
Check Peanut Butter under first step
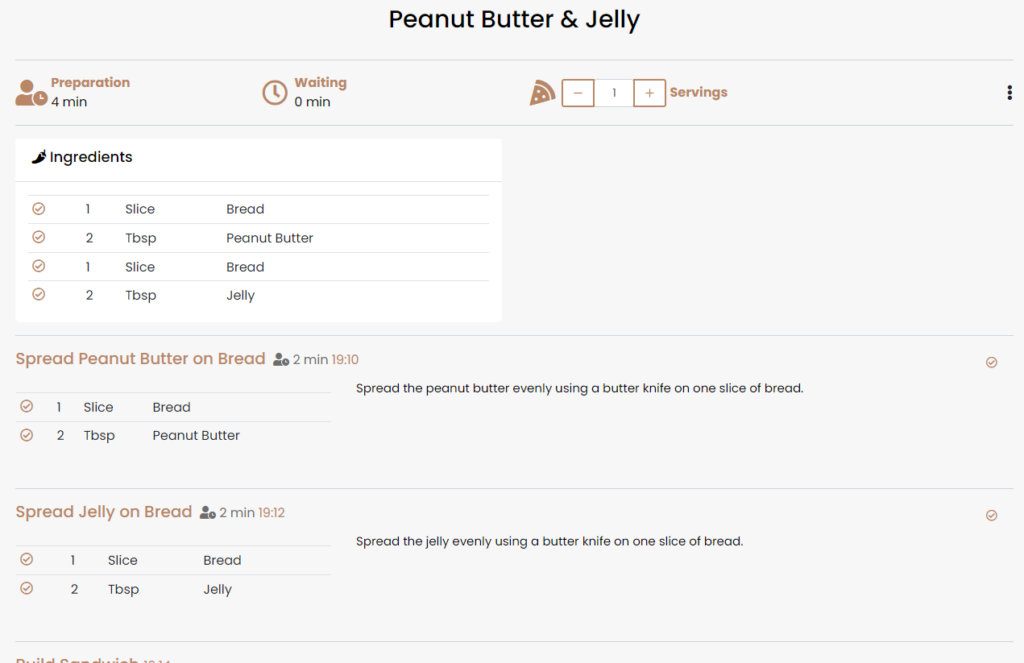(27, 435)
